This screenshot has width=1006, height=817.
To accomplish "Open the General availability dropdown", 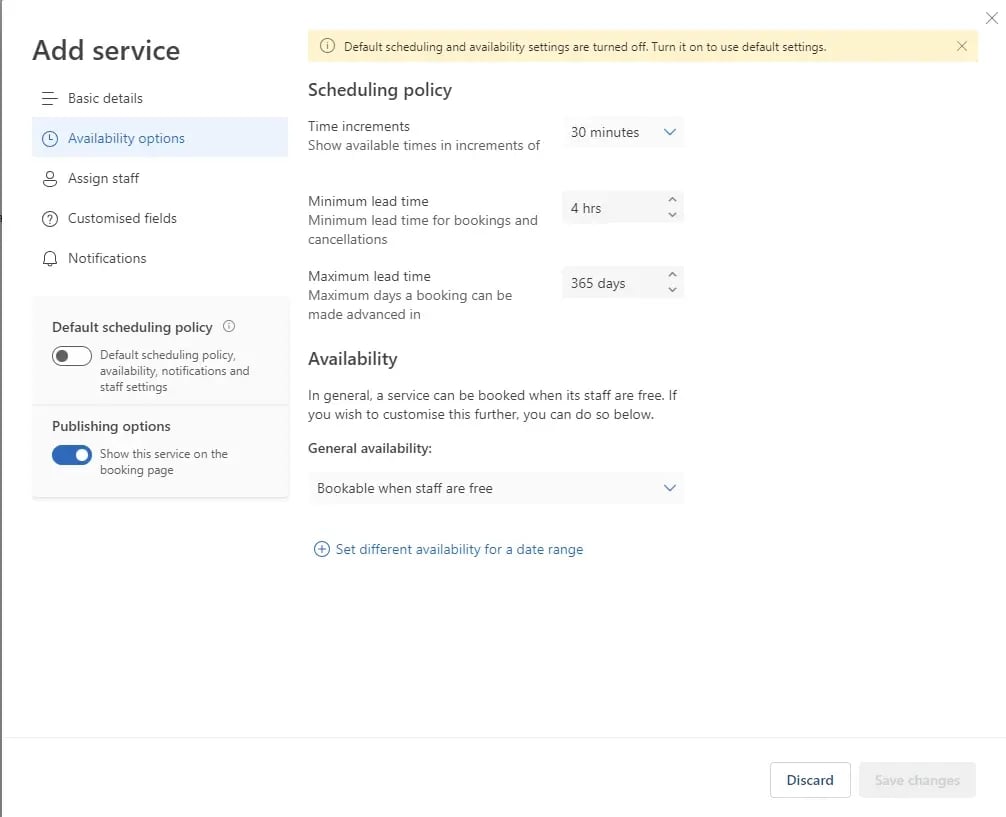I will coord(671,488).
